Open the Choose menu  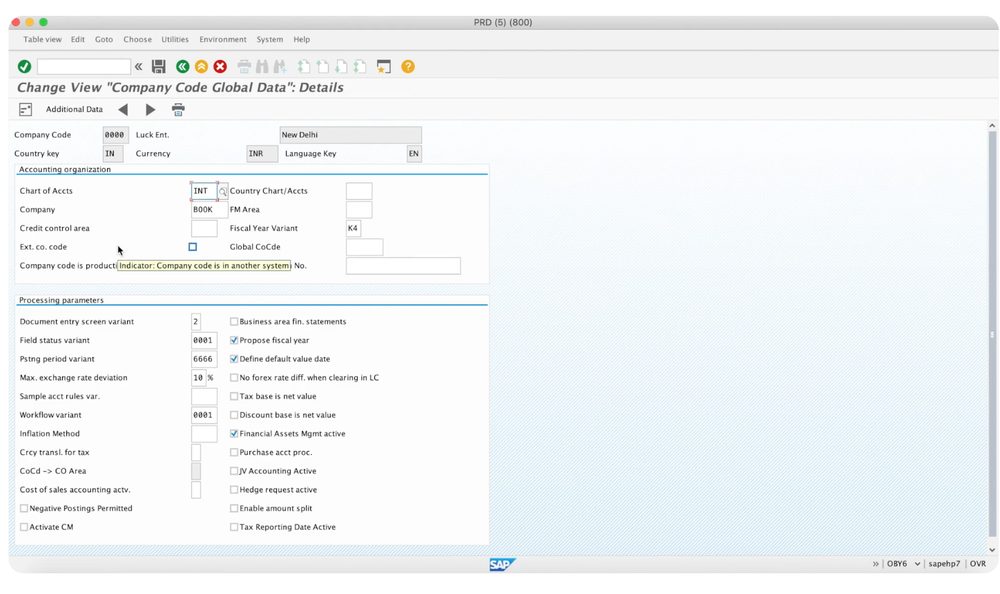tap(138, 40)
